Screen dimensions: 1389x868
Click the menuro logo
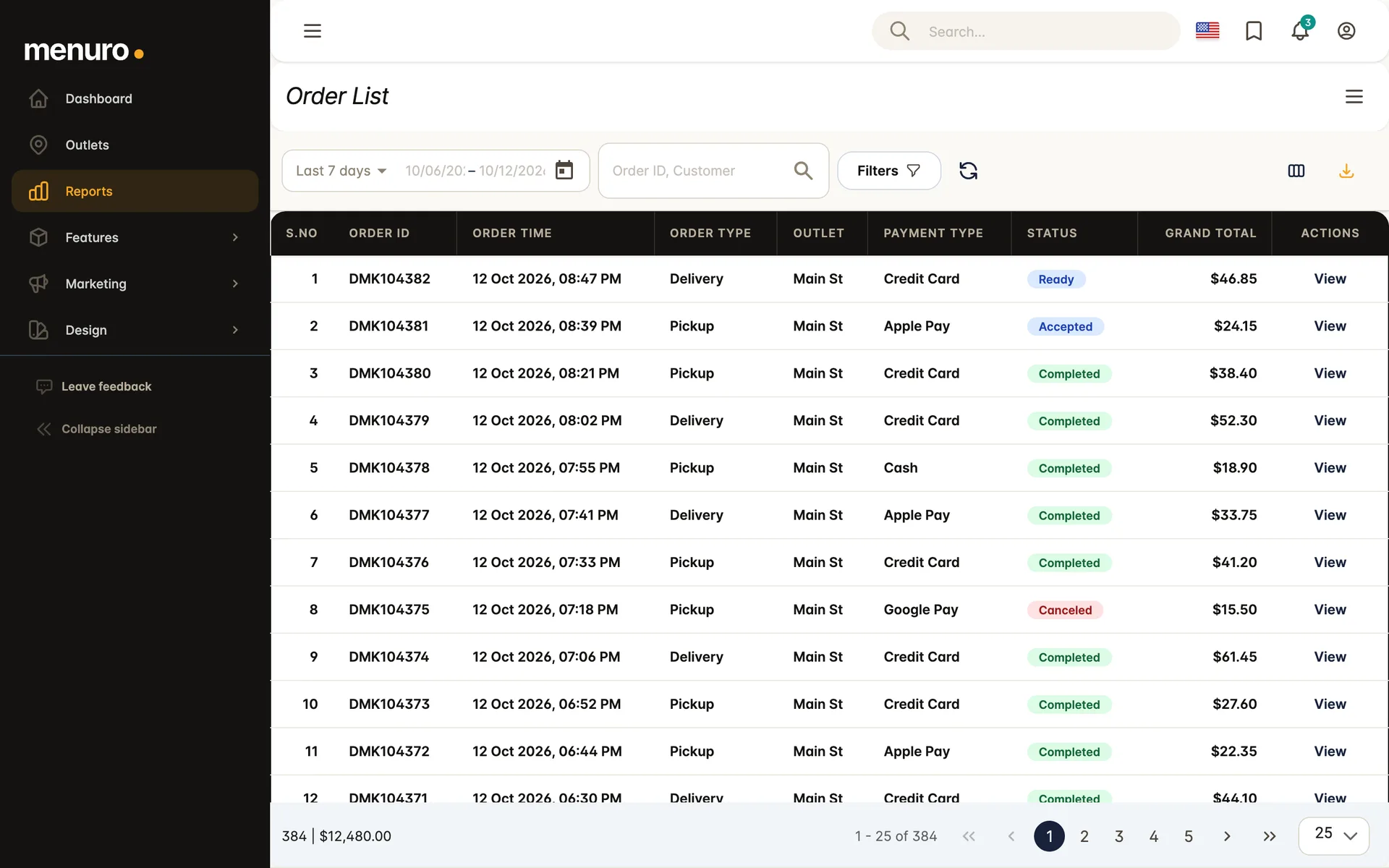point(84,51)
